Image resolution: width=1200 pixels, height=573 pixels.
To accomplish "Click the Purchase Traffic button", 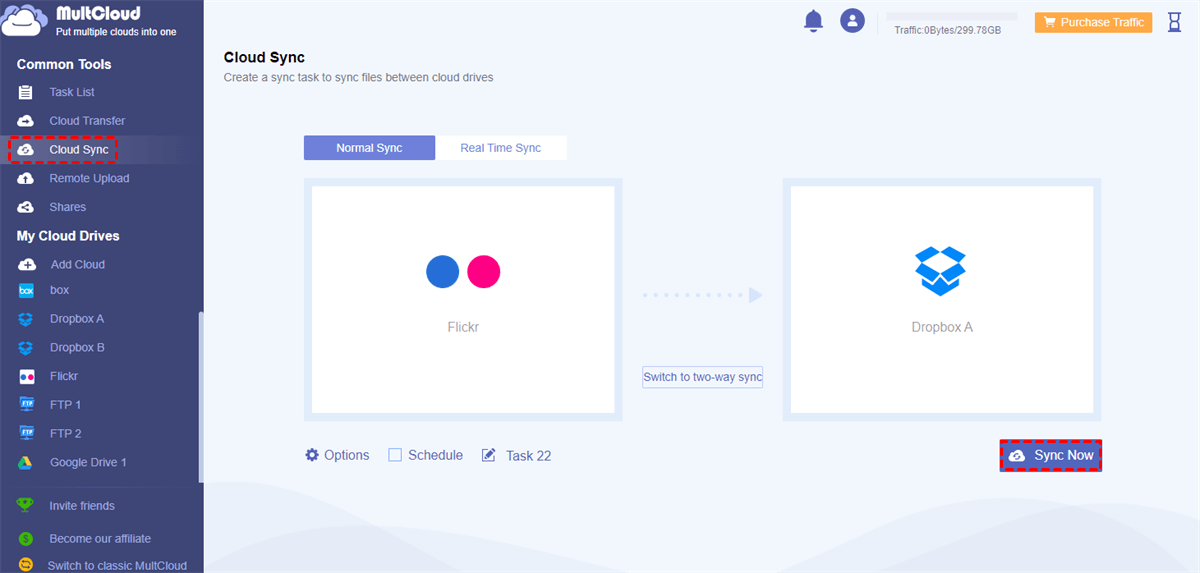I will click(1094, 22).
